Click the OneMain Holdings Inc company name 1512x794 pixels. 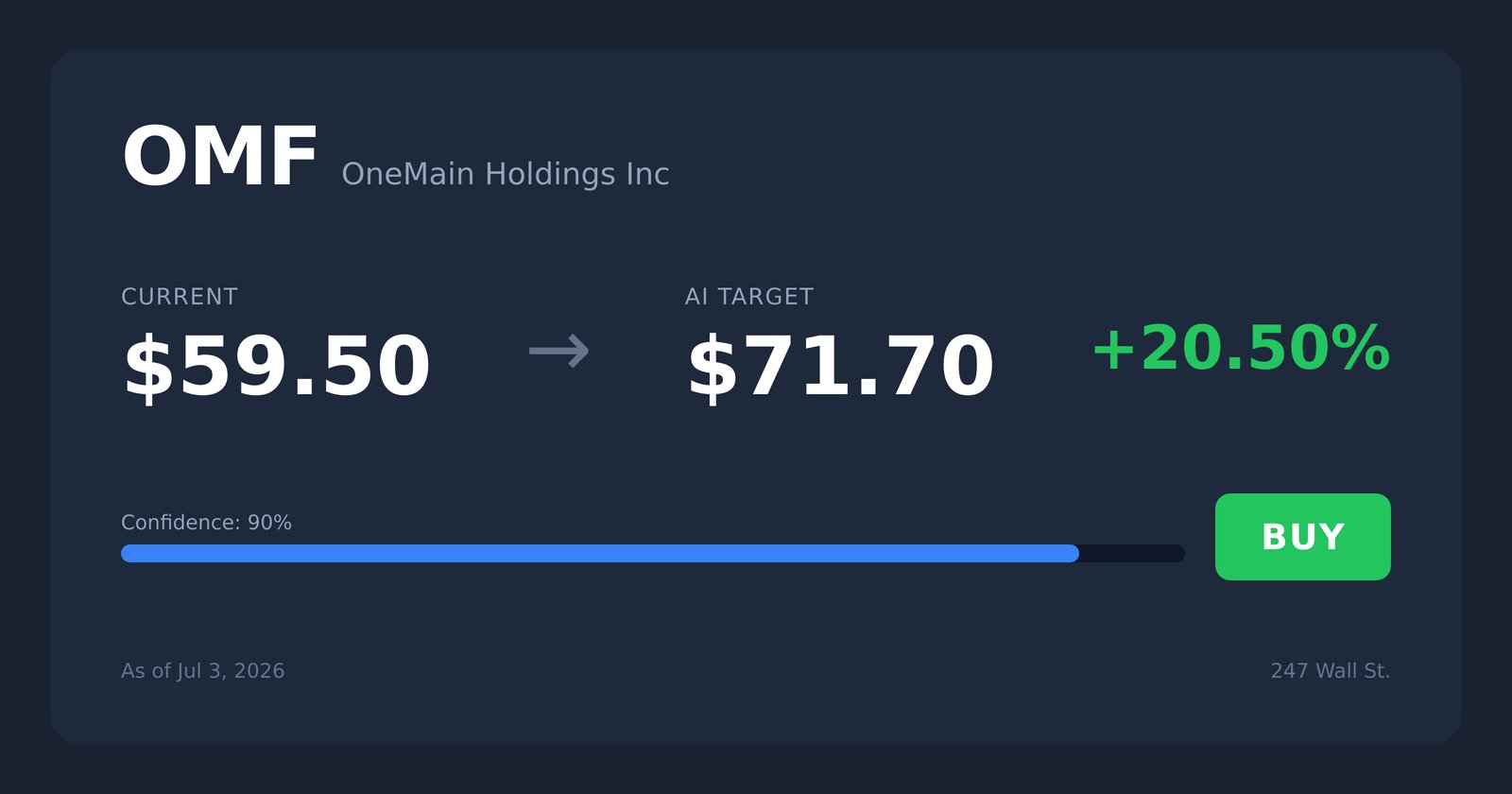pyautogui.click(x=506, y=174)
